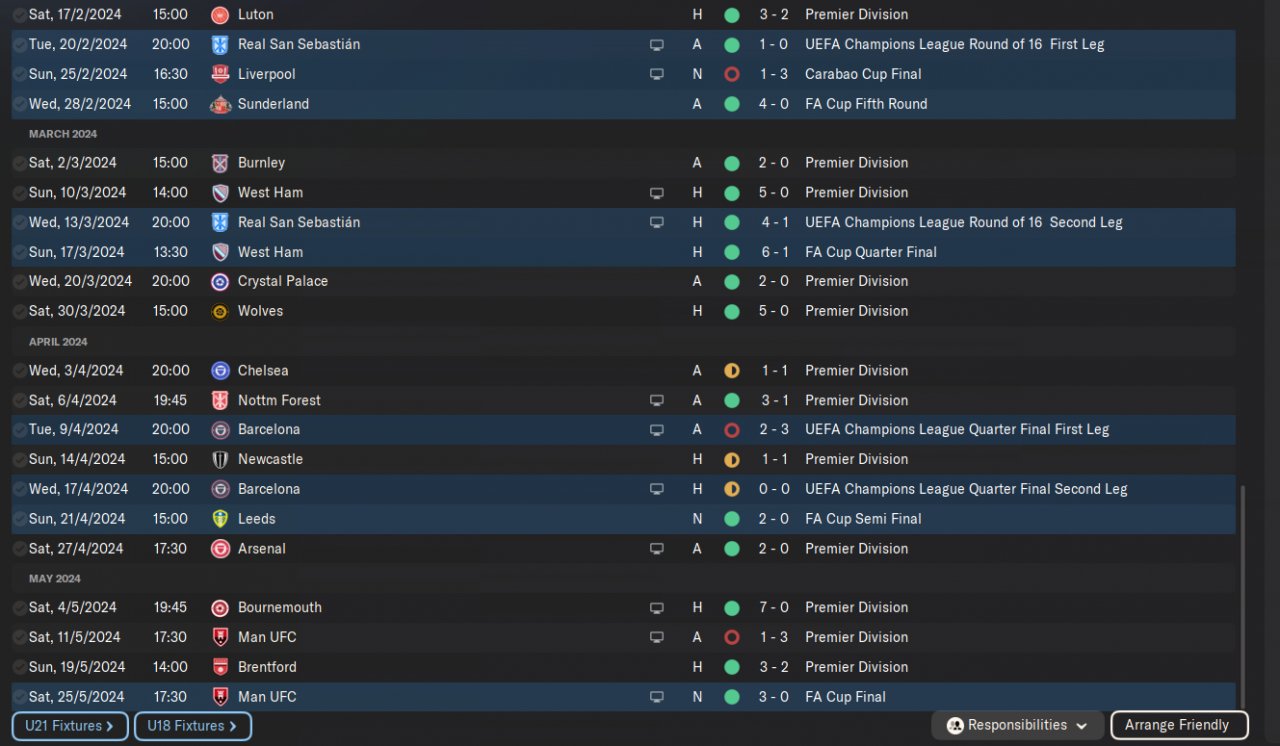This screenshot has width=1280, height=746.
Task: Click the draw indicator for Newcastle match
Action: (x=732, y=460)
